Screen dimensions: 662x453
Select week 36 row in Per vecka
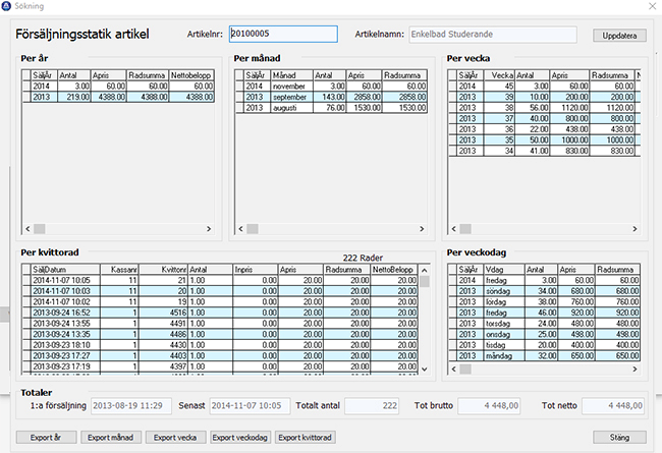click(544, 129)
